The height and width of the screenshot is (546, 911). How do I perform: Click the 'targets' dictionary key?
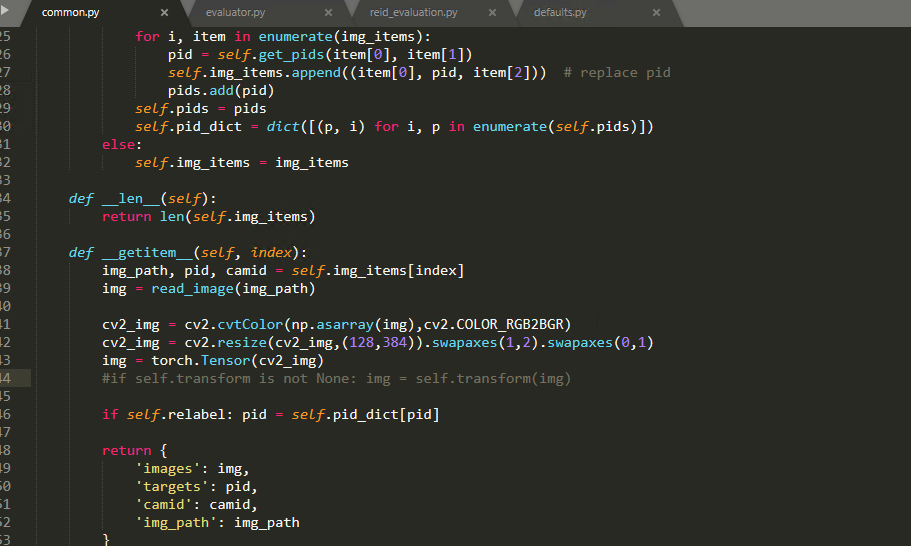(172, 487)
